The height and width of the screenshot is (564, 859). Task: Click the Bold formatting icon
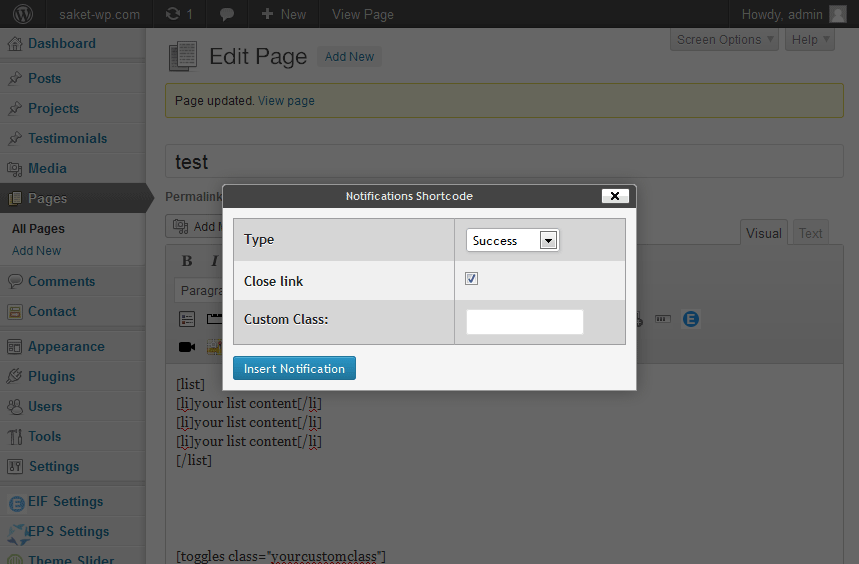[x=187, y=261]
